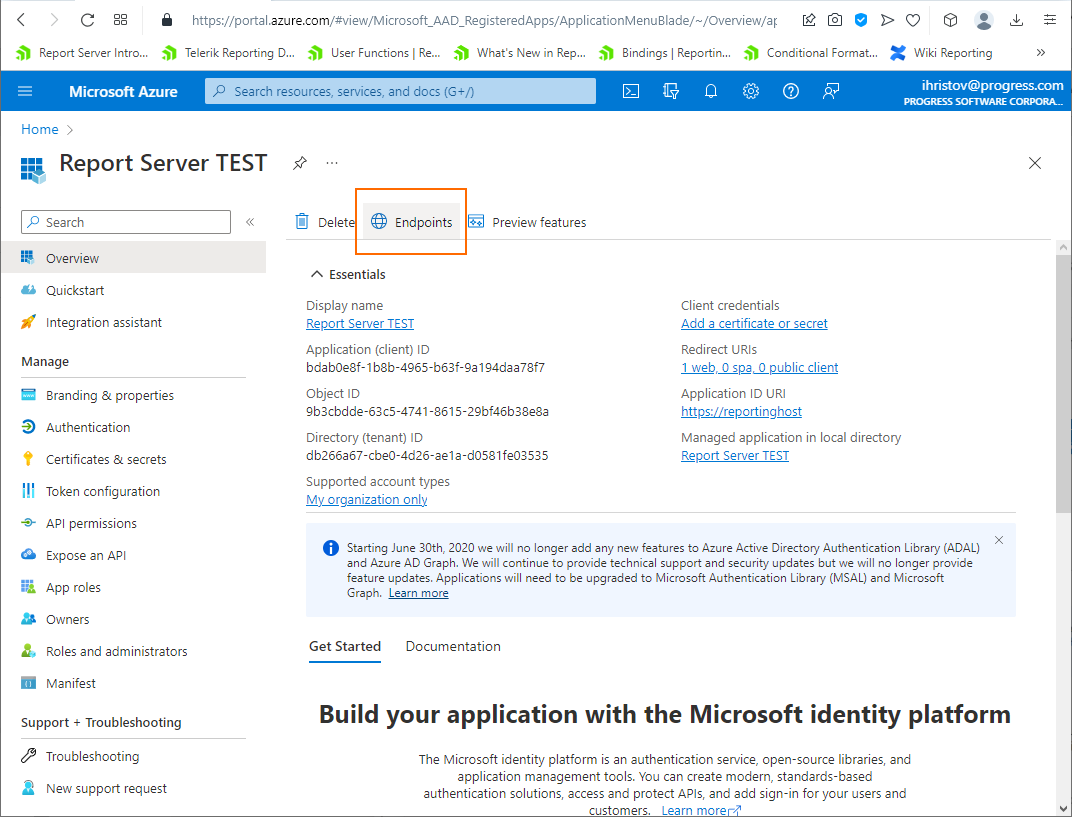1072x817 pixels.
Task: Open Endpoints from the command bar
Action: [x=412, y=221]
